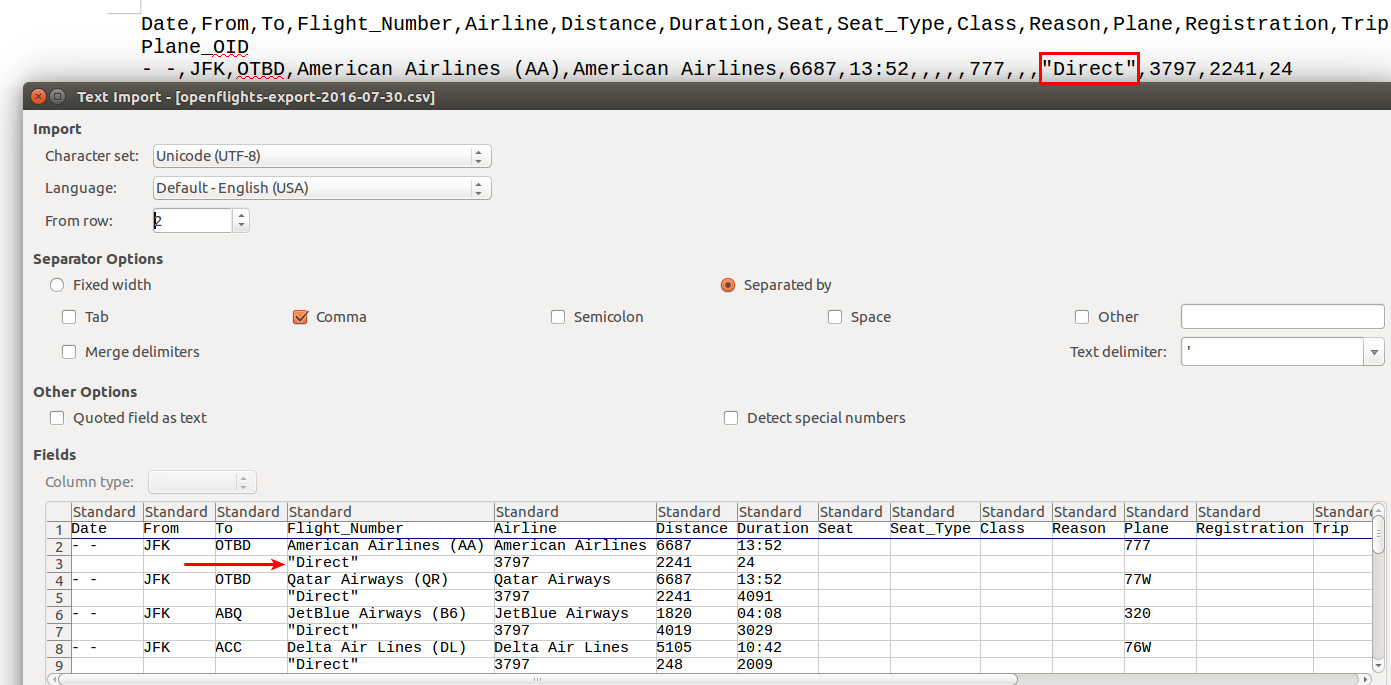Enable the Semicolon separator checkbox
The image size is (1391, 685).
pos(558,317)
